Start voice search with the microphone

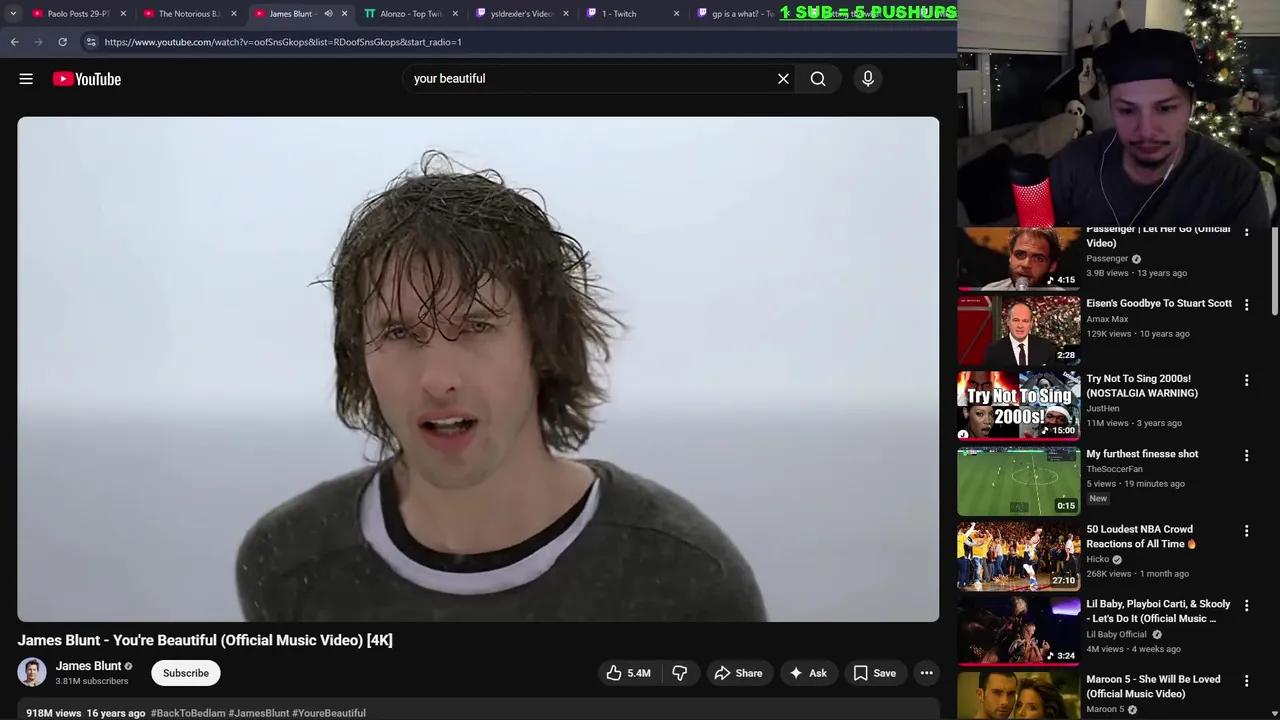(x=868, y=79)
